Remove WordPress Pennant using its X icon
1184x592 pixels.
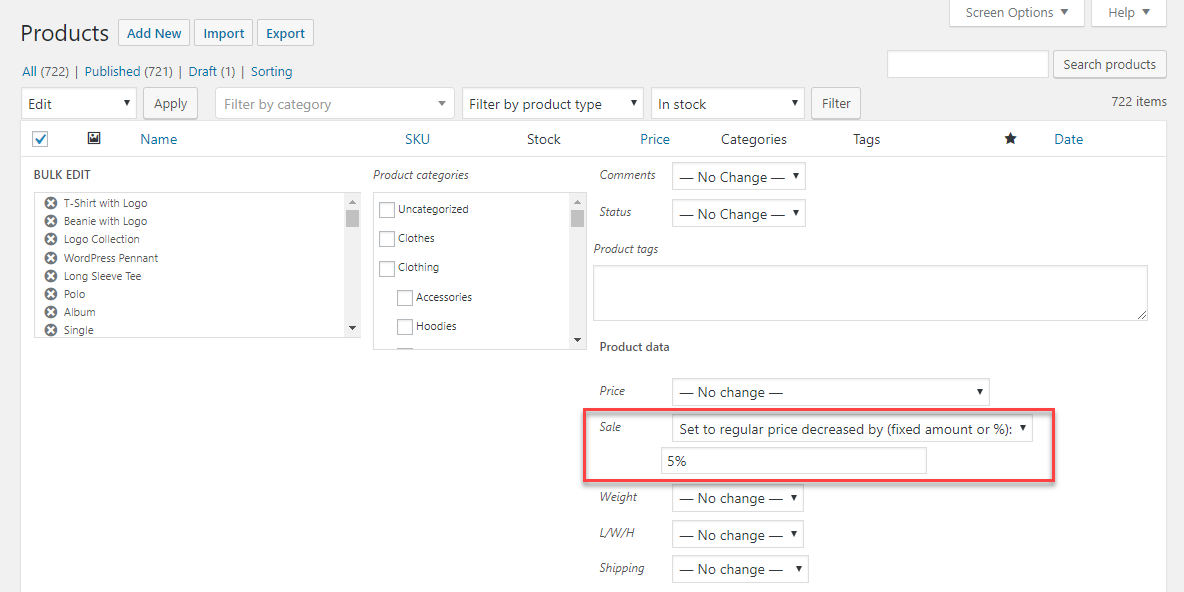click(51, 258)
